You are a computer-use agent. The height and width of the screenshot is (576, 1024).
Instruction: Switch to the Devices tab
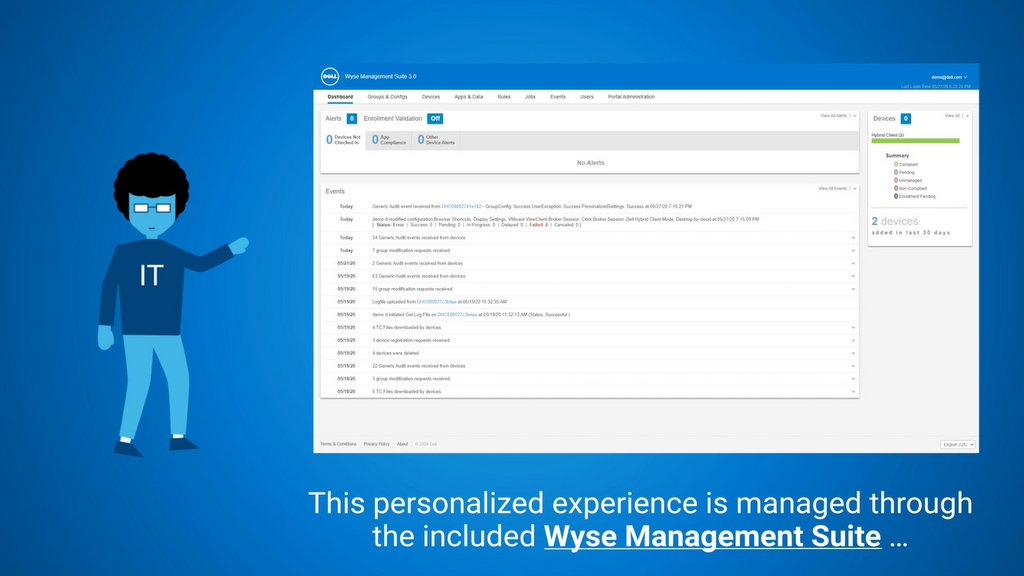click(x=430, y=97)
